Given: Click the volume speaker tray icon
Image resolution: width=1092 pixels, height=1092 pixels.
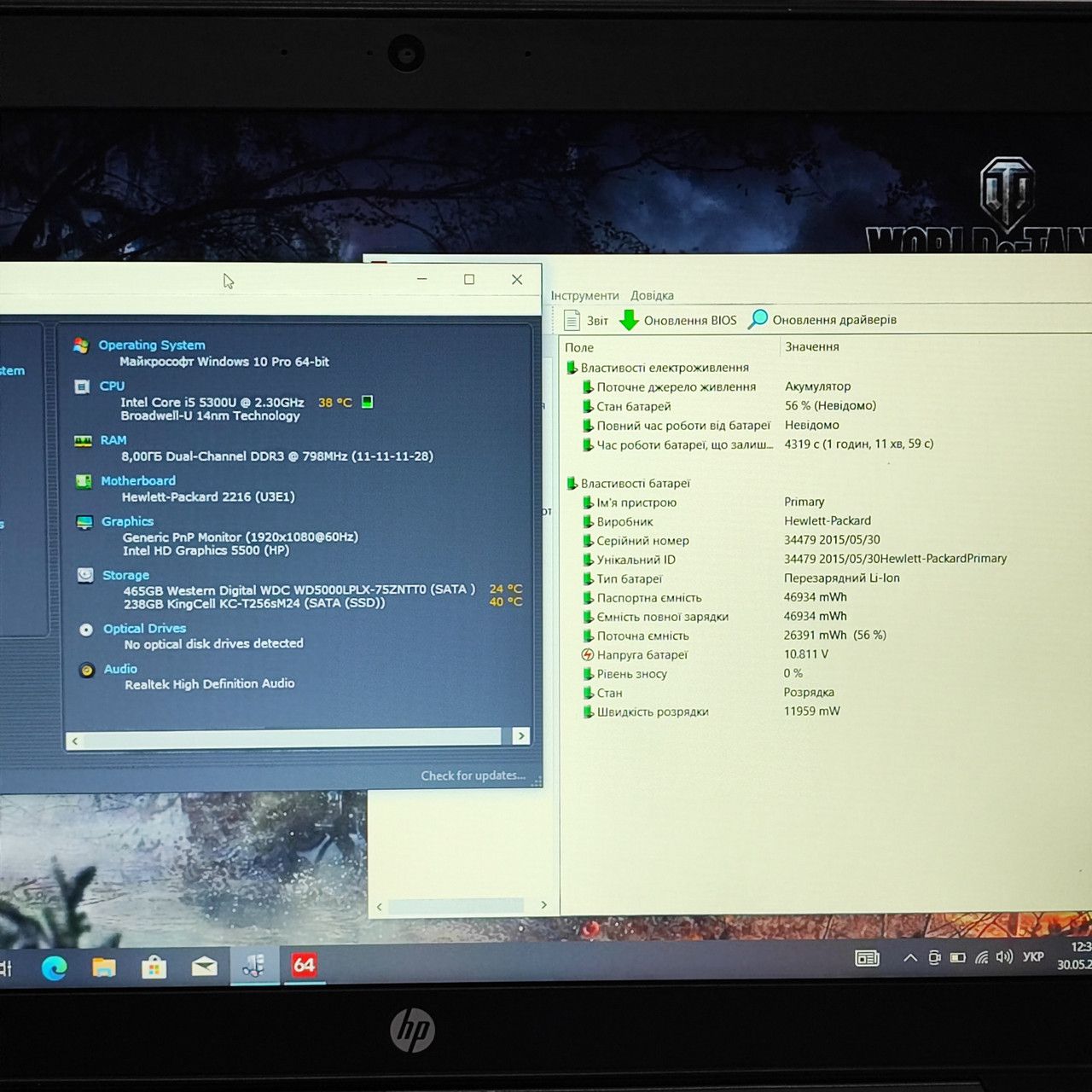Looking at the screenshot, I should point(1004,957).
